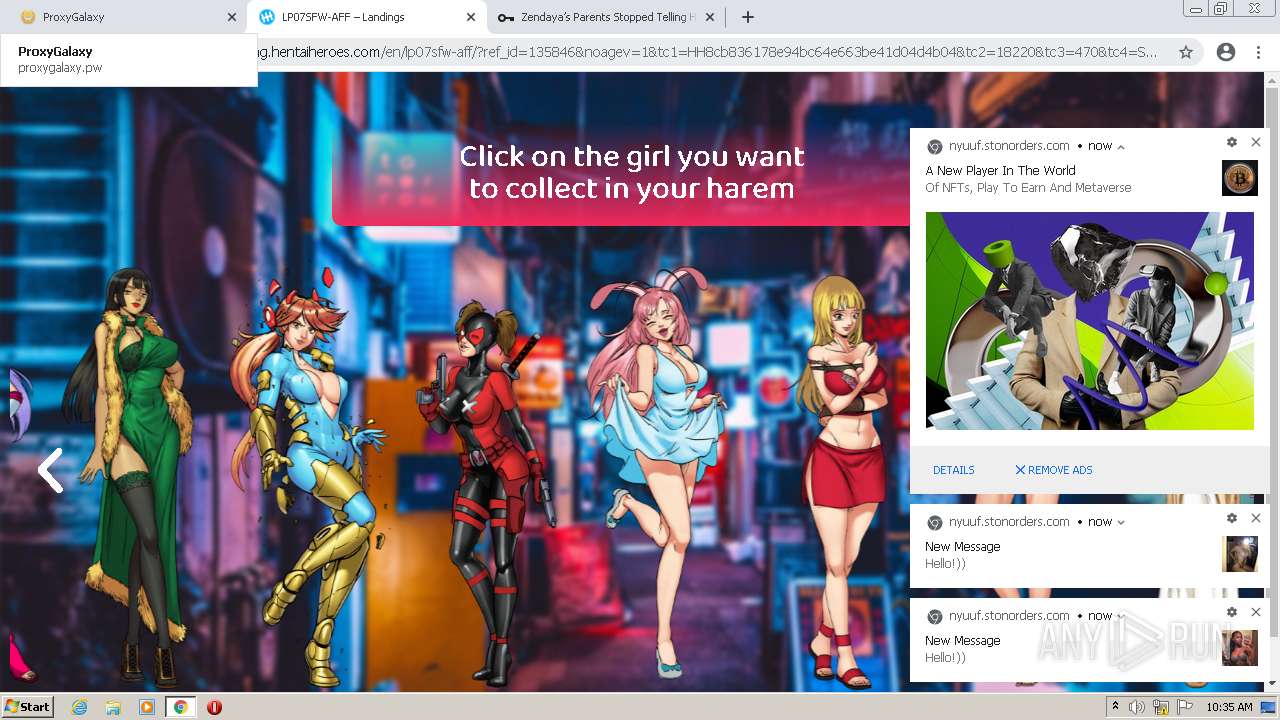1280x720 pixels.
Task: Bookmark this page with the star icon
Action: [x=1186, y=52]
